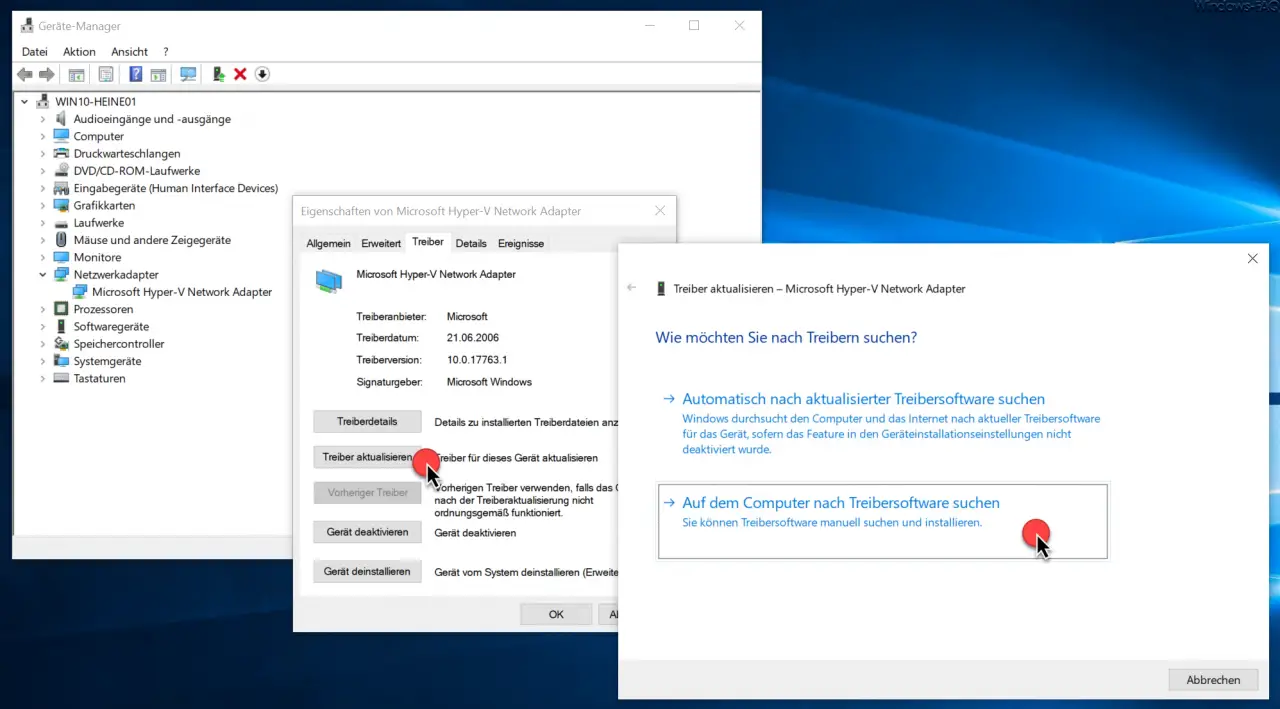Click the Druckwarteschlangen printer icon
The image size is (1280, 709).
(61, 153)
